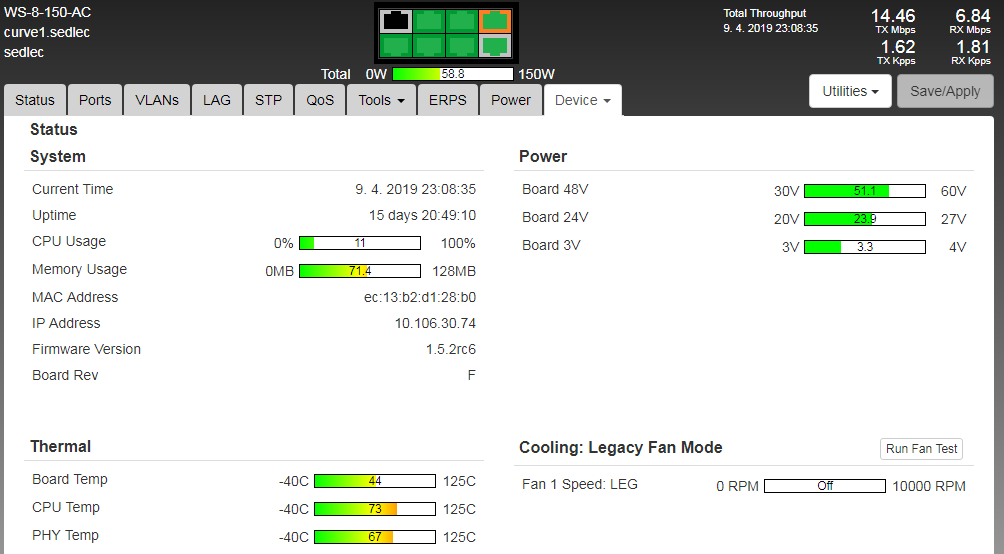Click the CPU Temp gauge bar
This screenshot has height=554, width=1004.
coord(375,509)
